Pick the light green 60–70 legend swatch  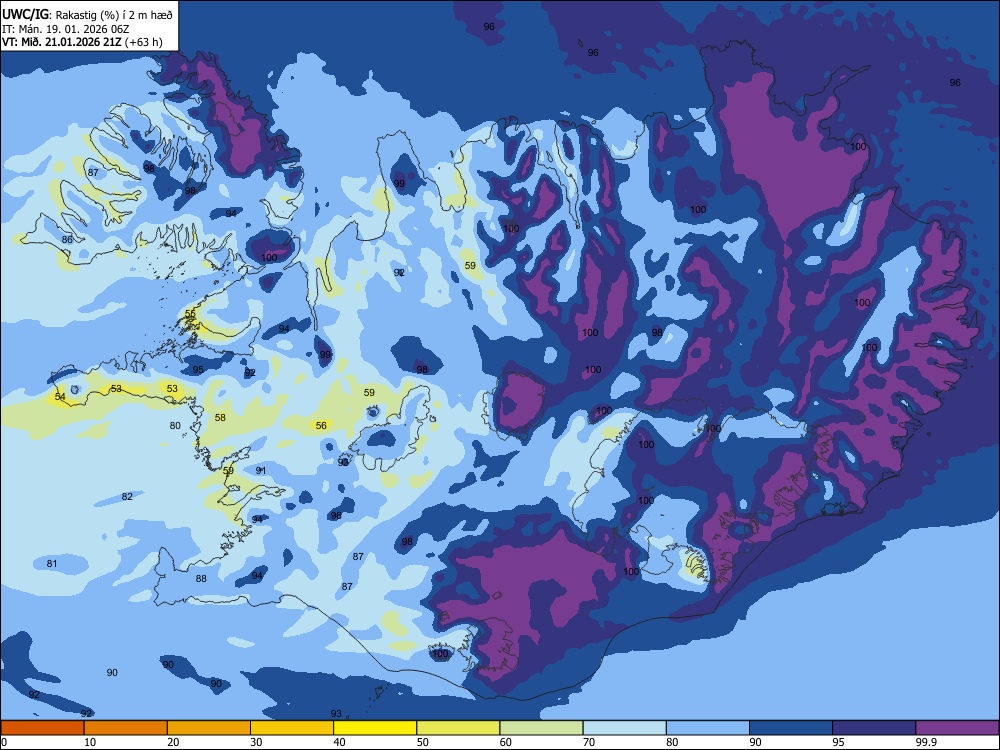click(541, 728)
